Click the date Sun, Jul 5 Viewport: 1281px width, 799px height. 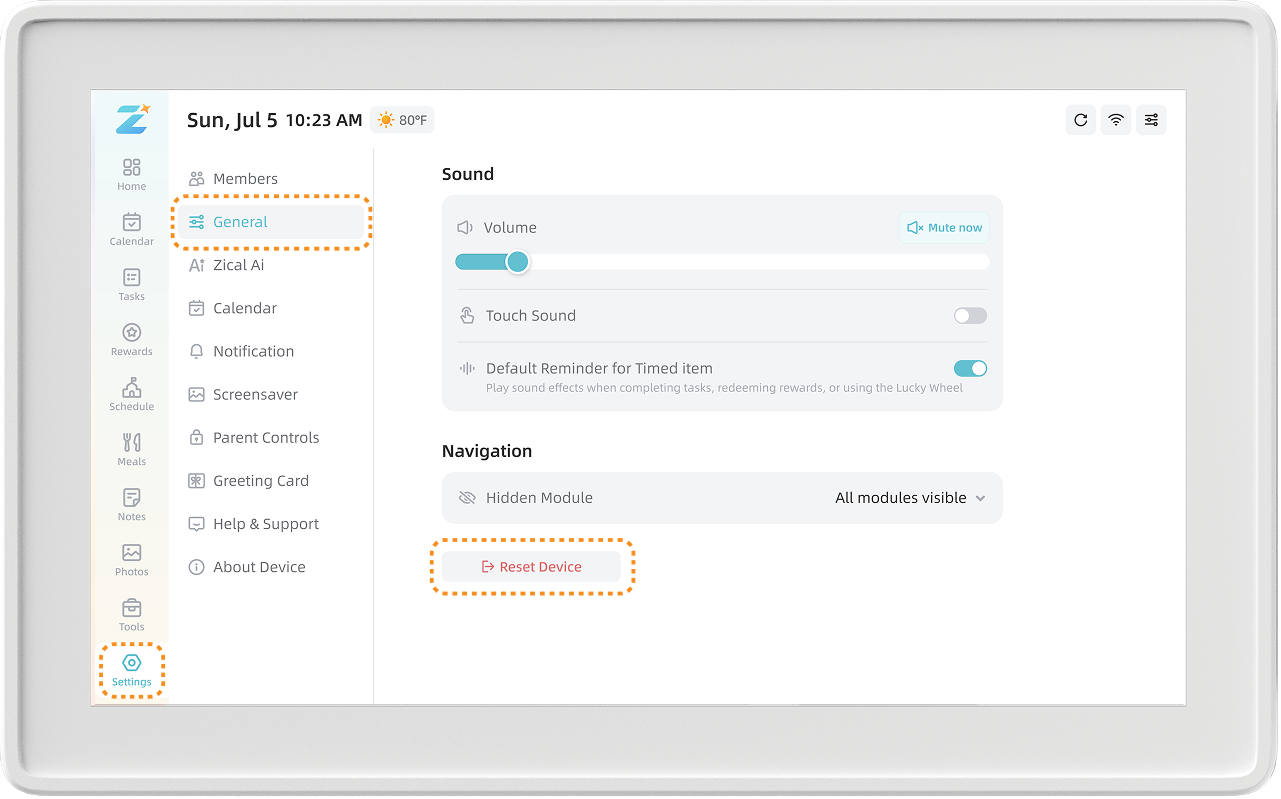[232, 120]
